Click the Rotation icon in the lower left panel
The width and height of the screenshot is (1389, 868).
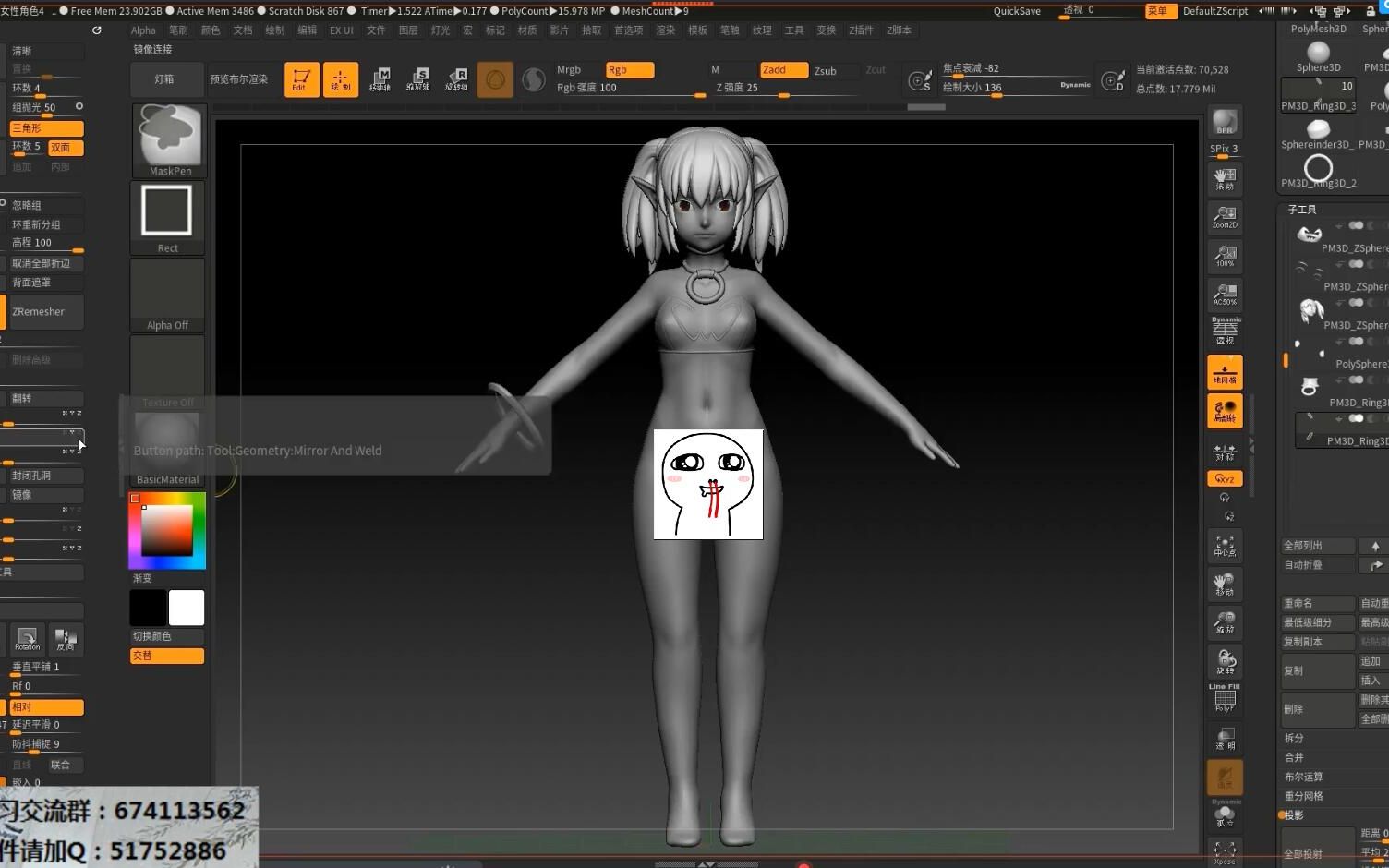click(x=27, y=639)
